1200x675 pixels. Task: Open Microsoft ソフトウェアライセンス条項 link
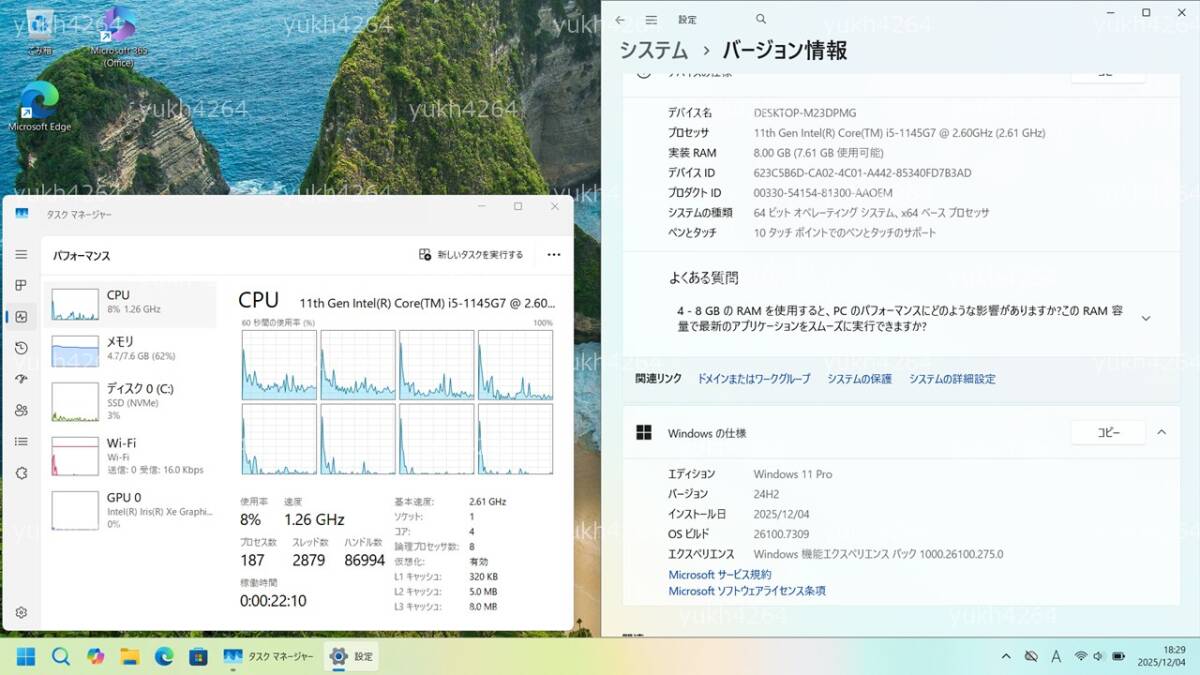[747, 591]
